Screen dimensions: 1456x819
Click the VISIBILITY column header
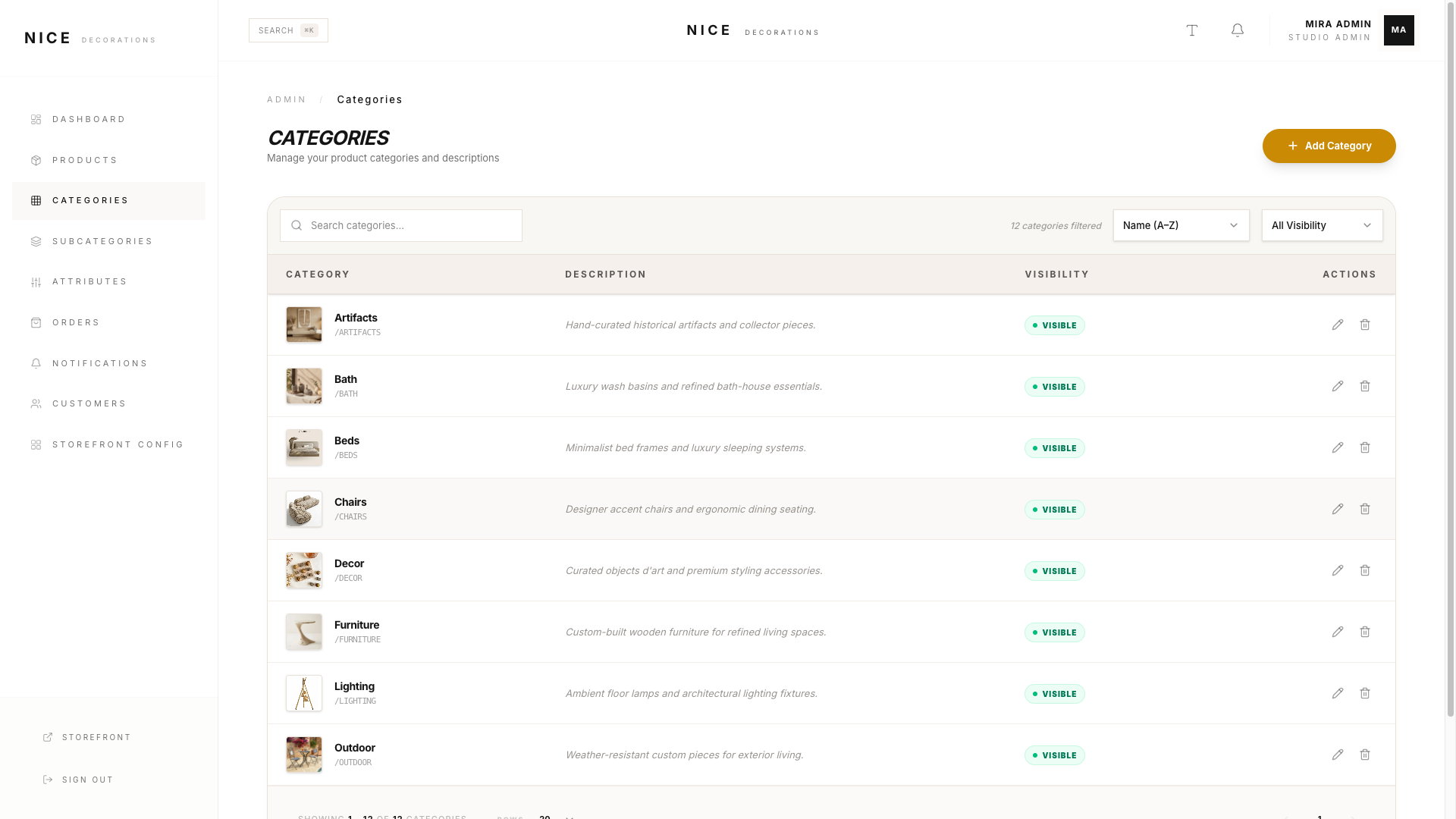1057,275
